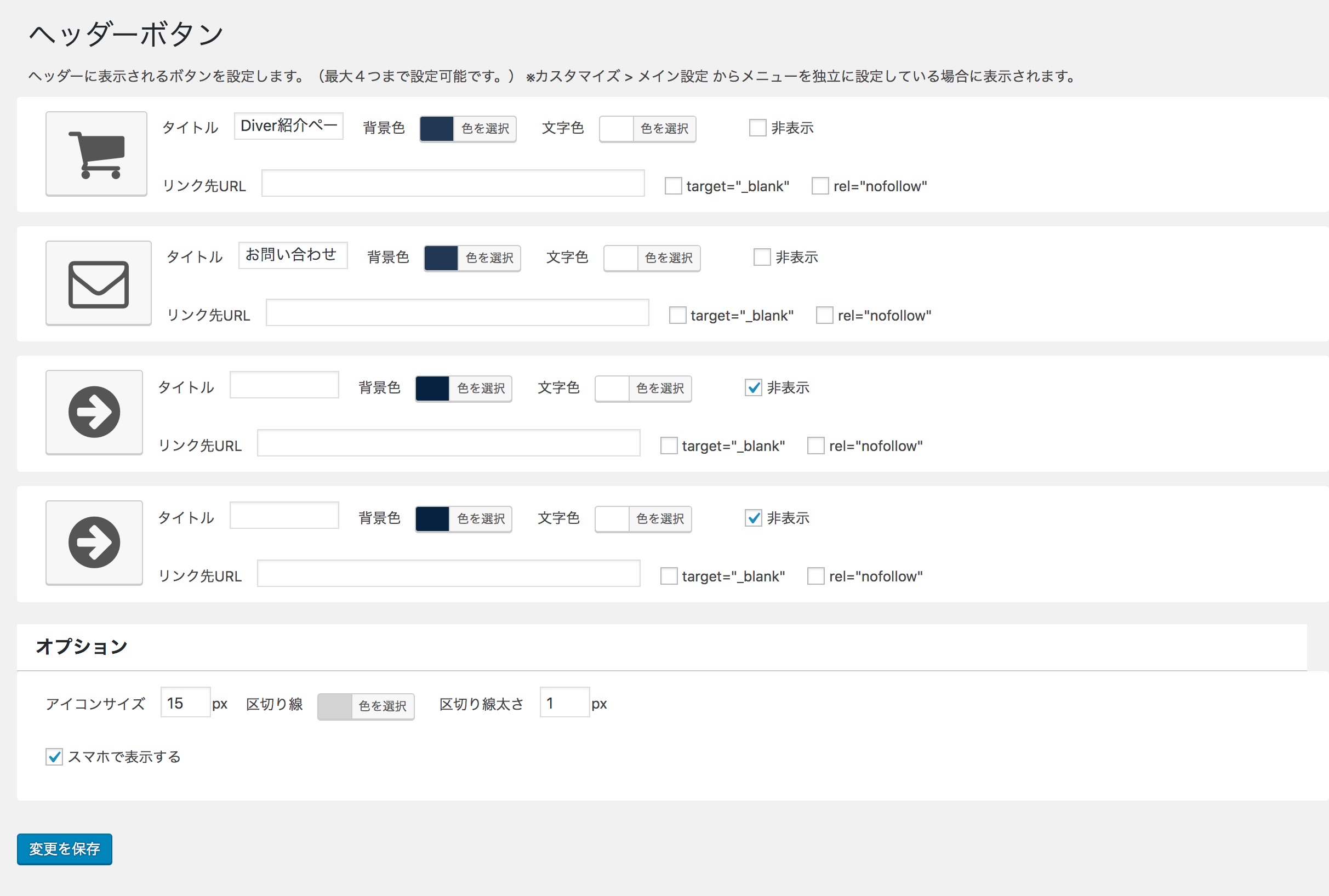Open 文字色 色を選択 for お問い合わせ row

tap(668, 258)
